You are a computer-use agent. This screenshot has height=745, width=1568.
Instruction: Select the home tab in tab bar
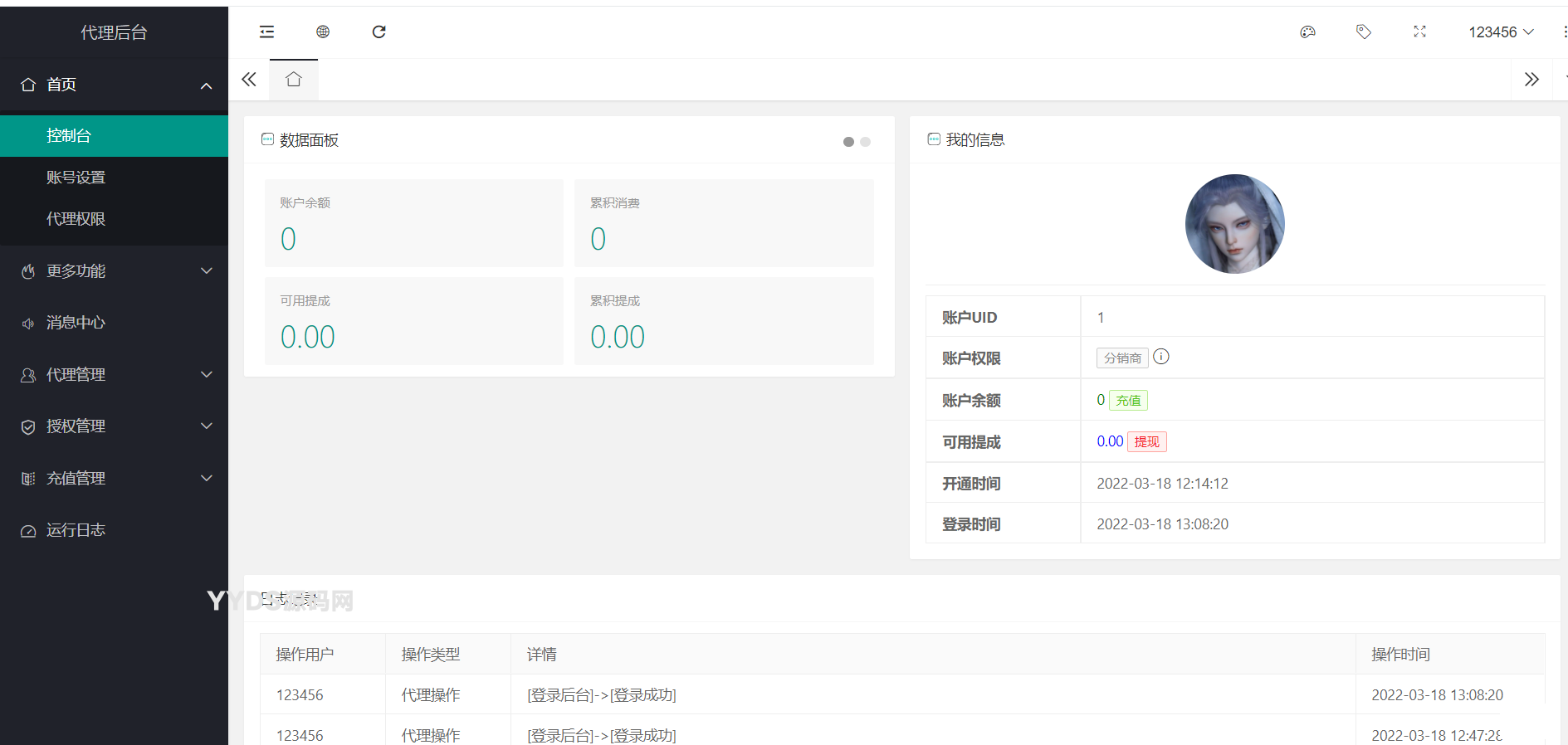click(x=294, y=80)
